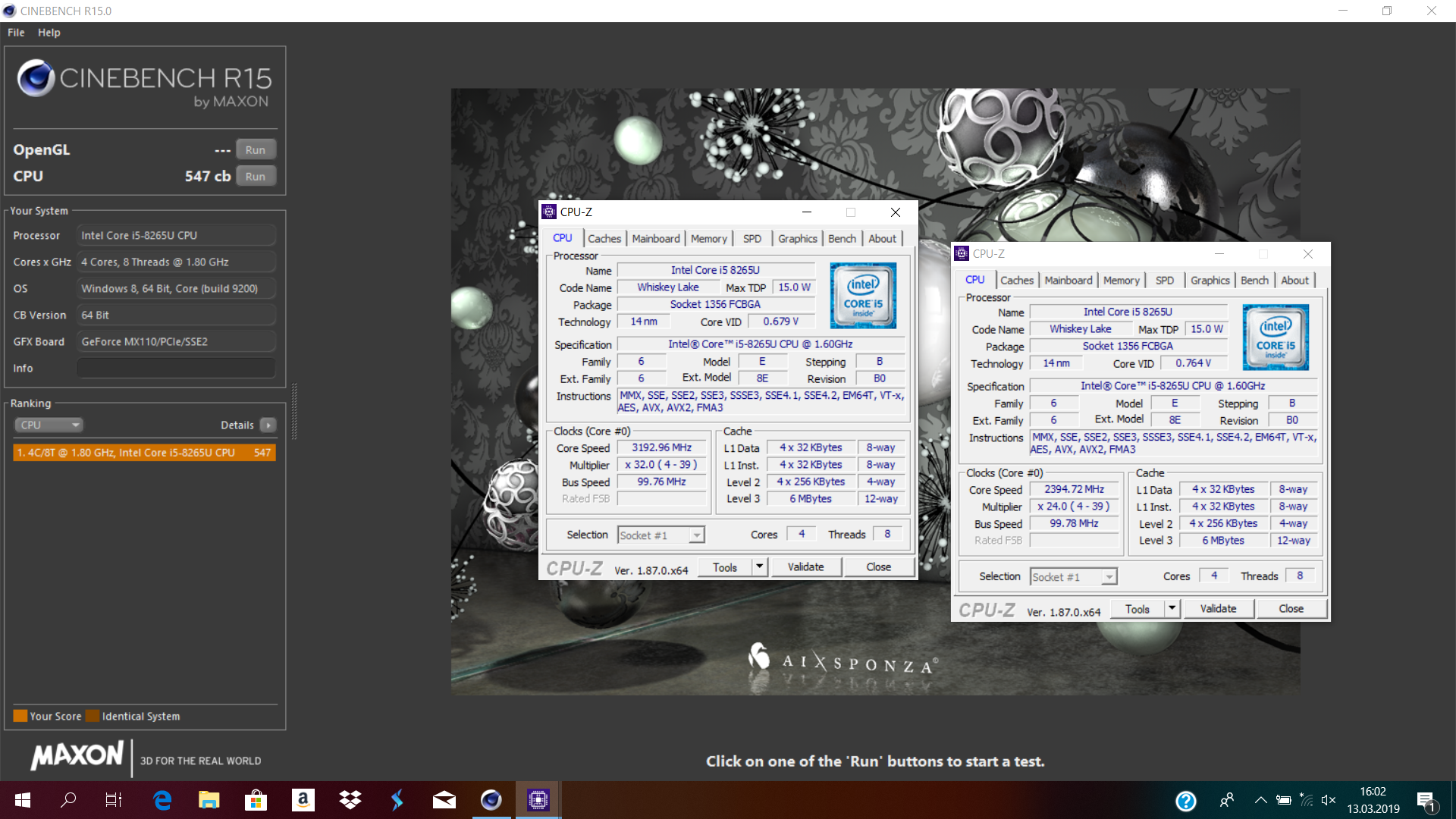Click Validate in left CPU-Z window

[x=805, y=567]
